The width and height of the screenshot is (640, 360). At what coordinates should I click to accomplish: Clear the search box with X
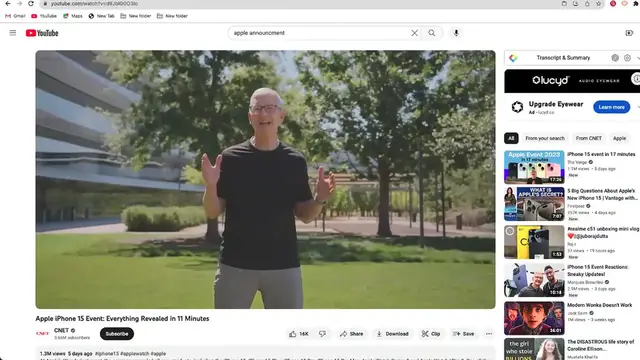[x=414, y=33]
